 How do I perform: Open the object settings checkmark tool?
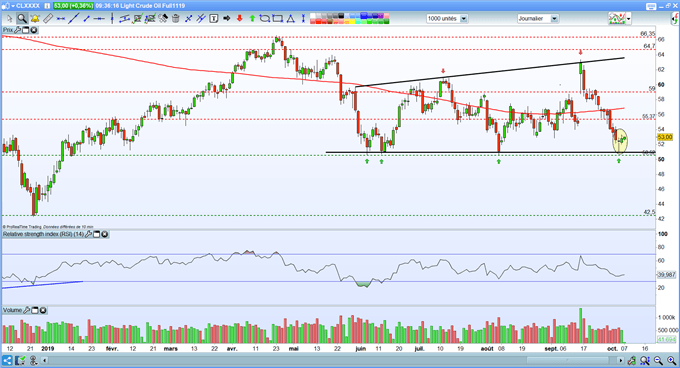pyautogui.click(x=137, y=19)
